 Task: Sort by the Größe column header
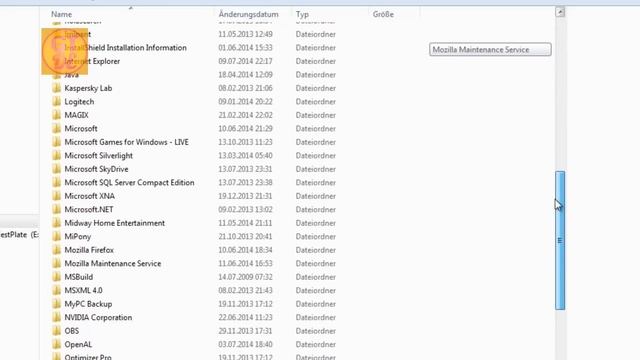(383, 14)
